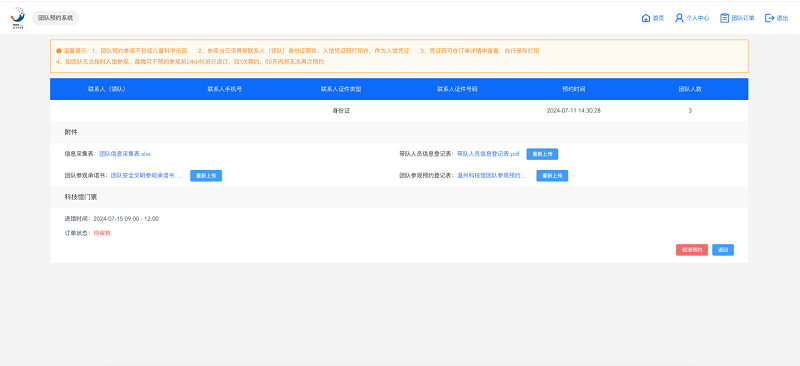Cancel the reservation with 取消预约

[x=692, y=250]
